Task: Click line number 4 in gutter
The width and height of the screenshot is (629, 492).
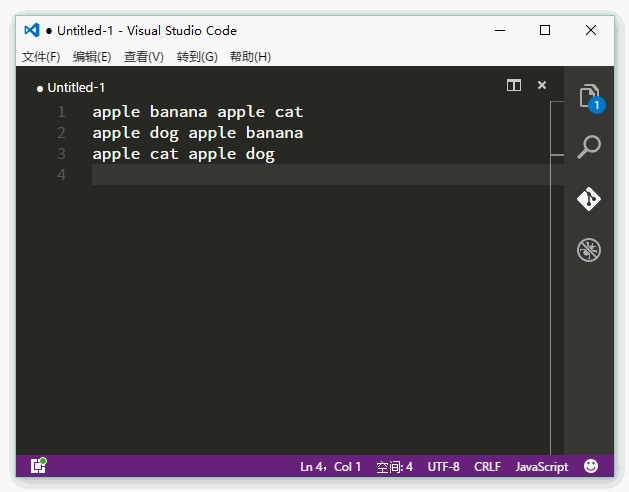Action: (61, 175)
